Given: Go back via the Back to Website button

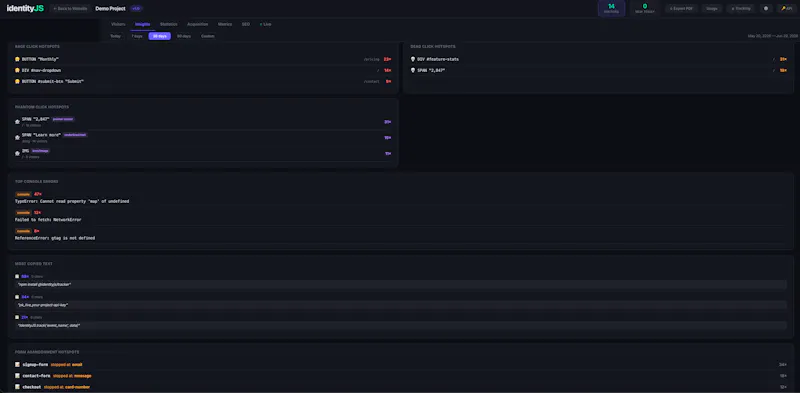Looking at the screenshot, I should (x=70, y=9).
